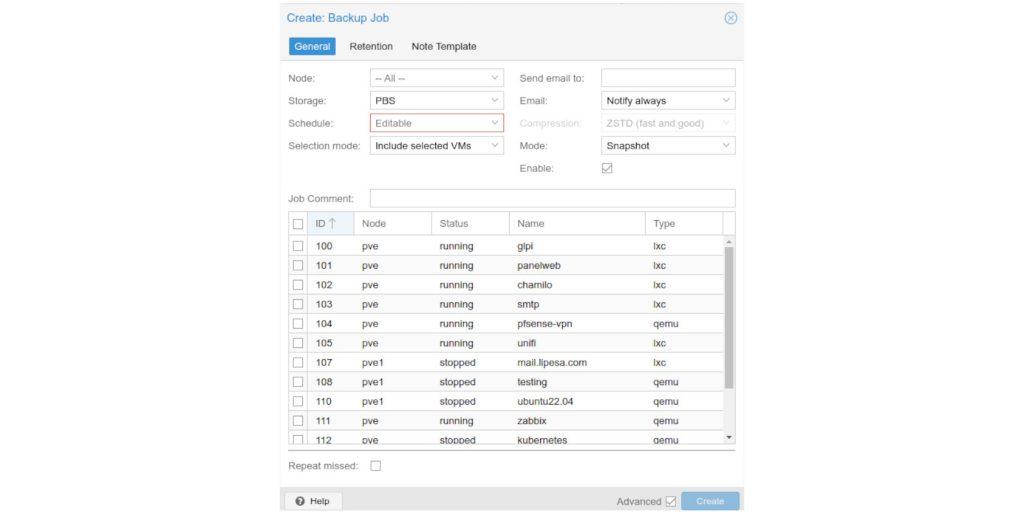Sort by the Status column header
The image size is (1024, 512).
[x=470, y=223]
